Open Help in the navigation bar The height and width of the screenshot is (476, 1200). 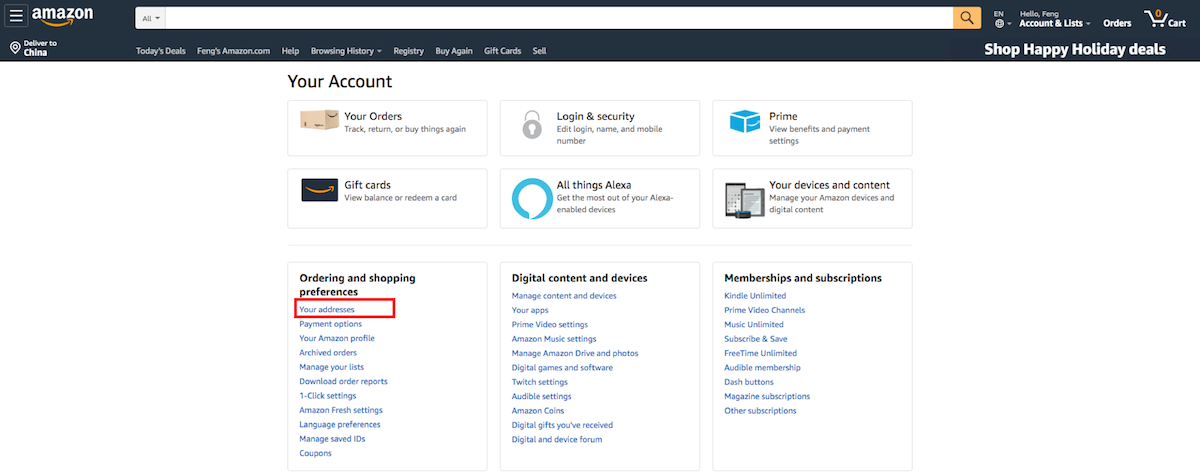290,51
